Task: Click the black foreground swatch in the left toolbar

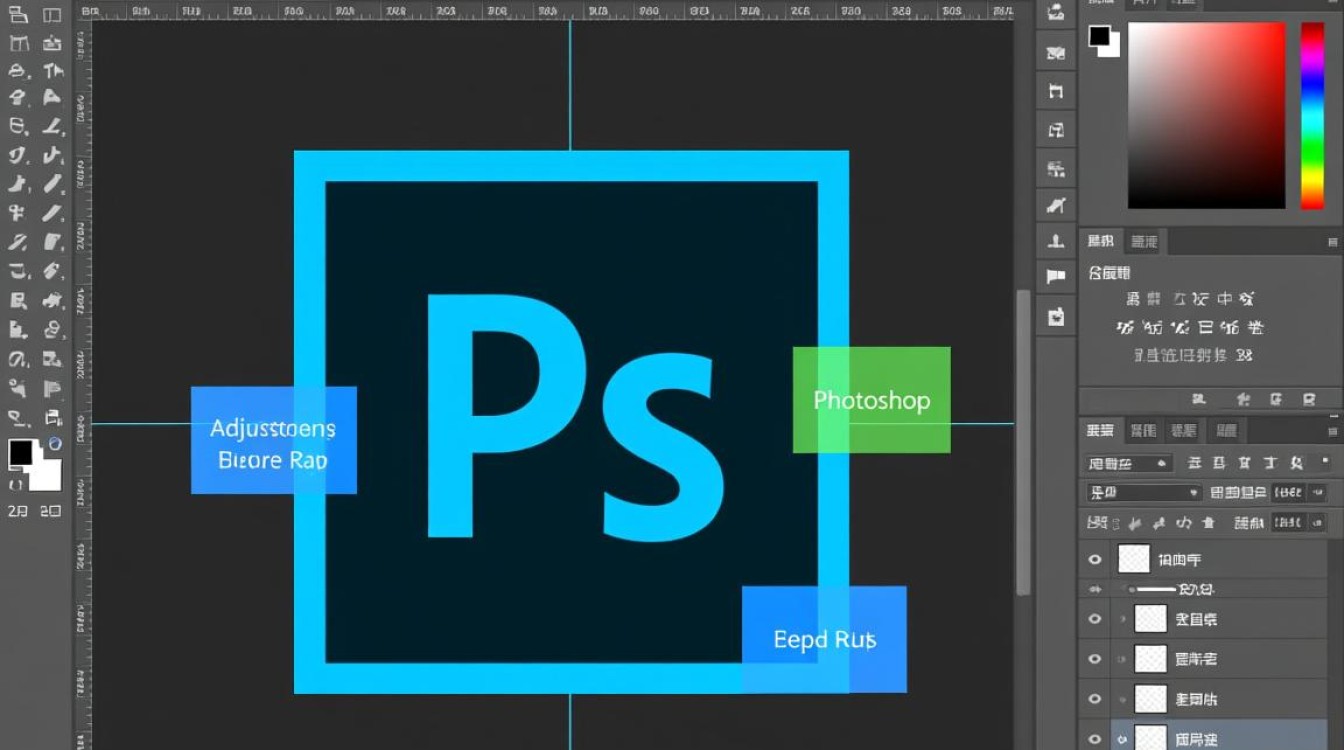Action: click(21, 454)
